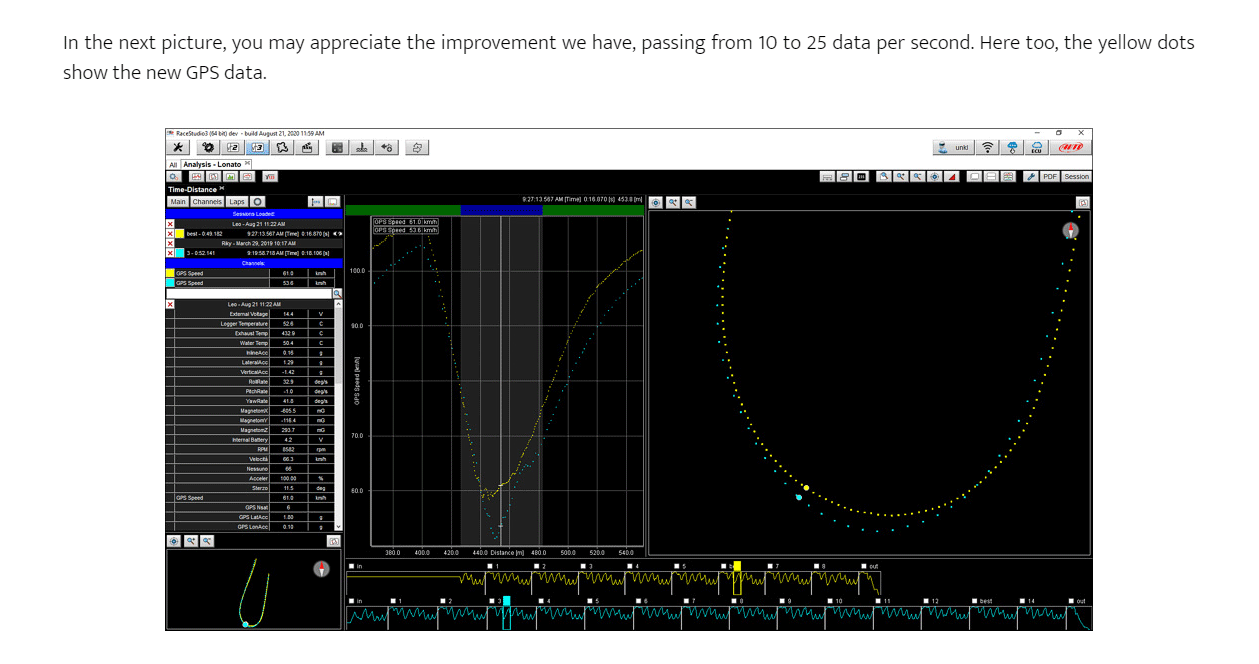
Task: Click the left-right arrows on the best lap row
Action: point(338,234)
